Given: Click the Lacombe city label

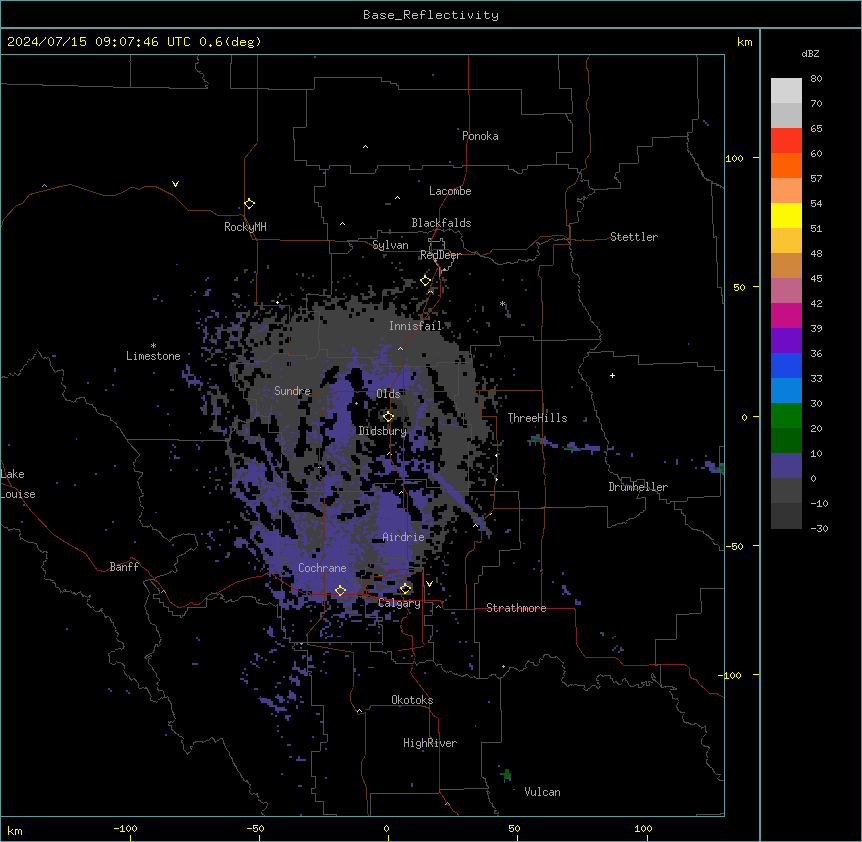Looking at the screenshot, I should [x=450, y=191].
